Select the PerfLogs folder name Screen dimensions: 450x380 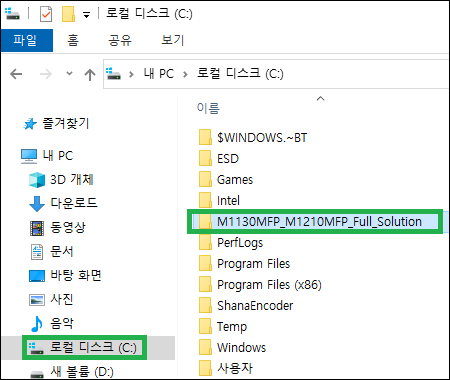point(240,243)
